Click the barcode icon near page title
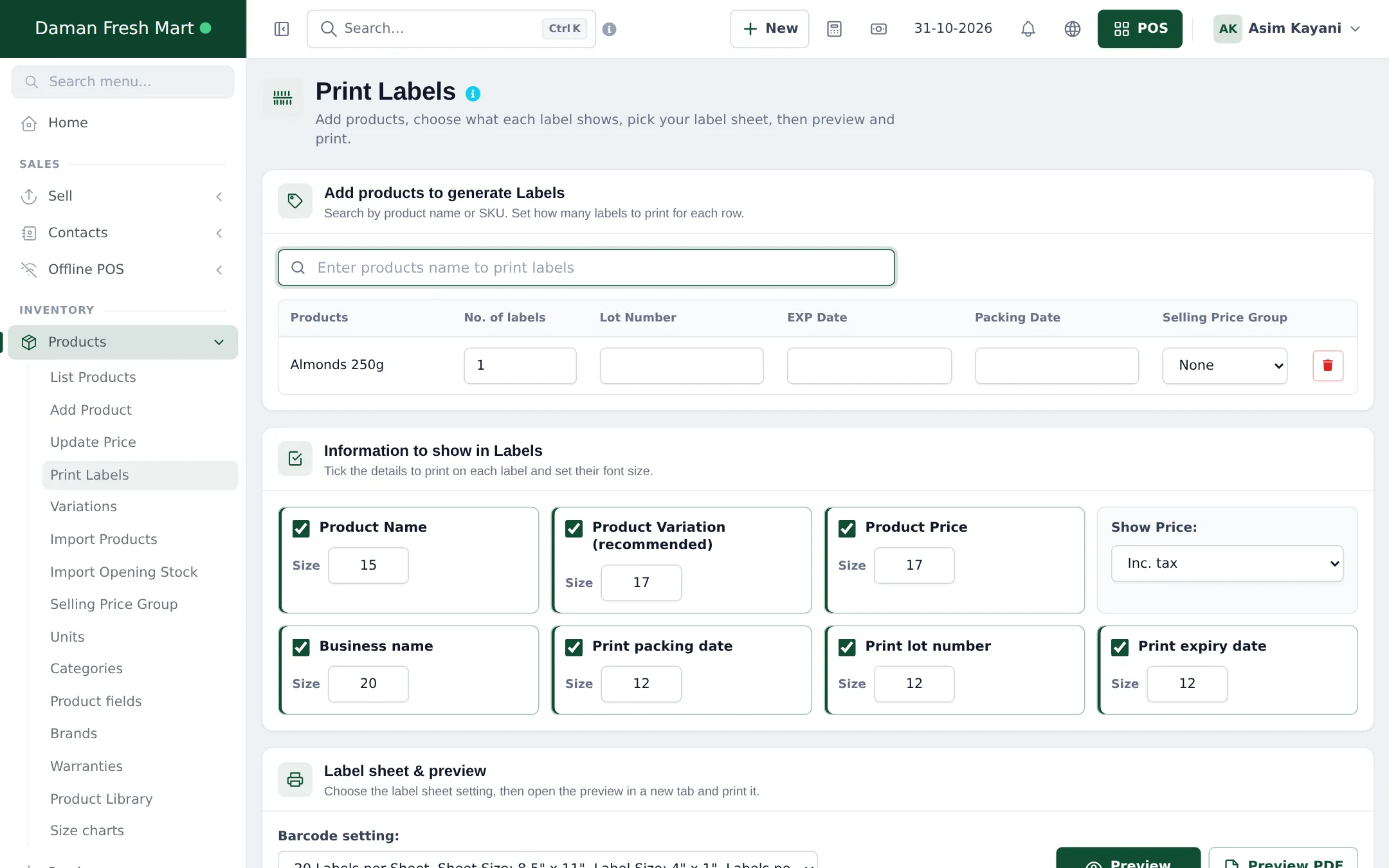Viewport: 1389px width, 868px height. click(282, 98)
